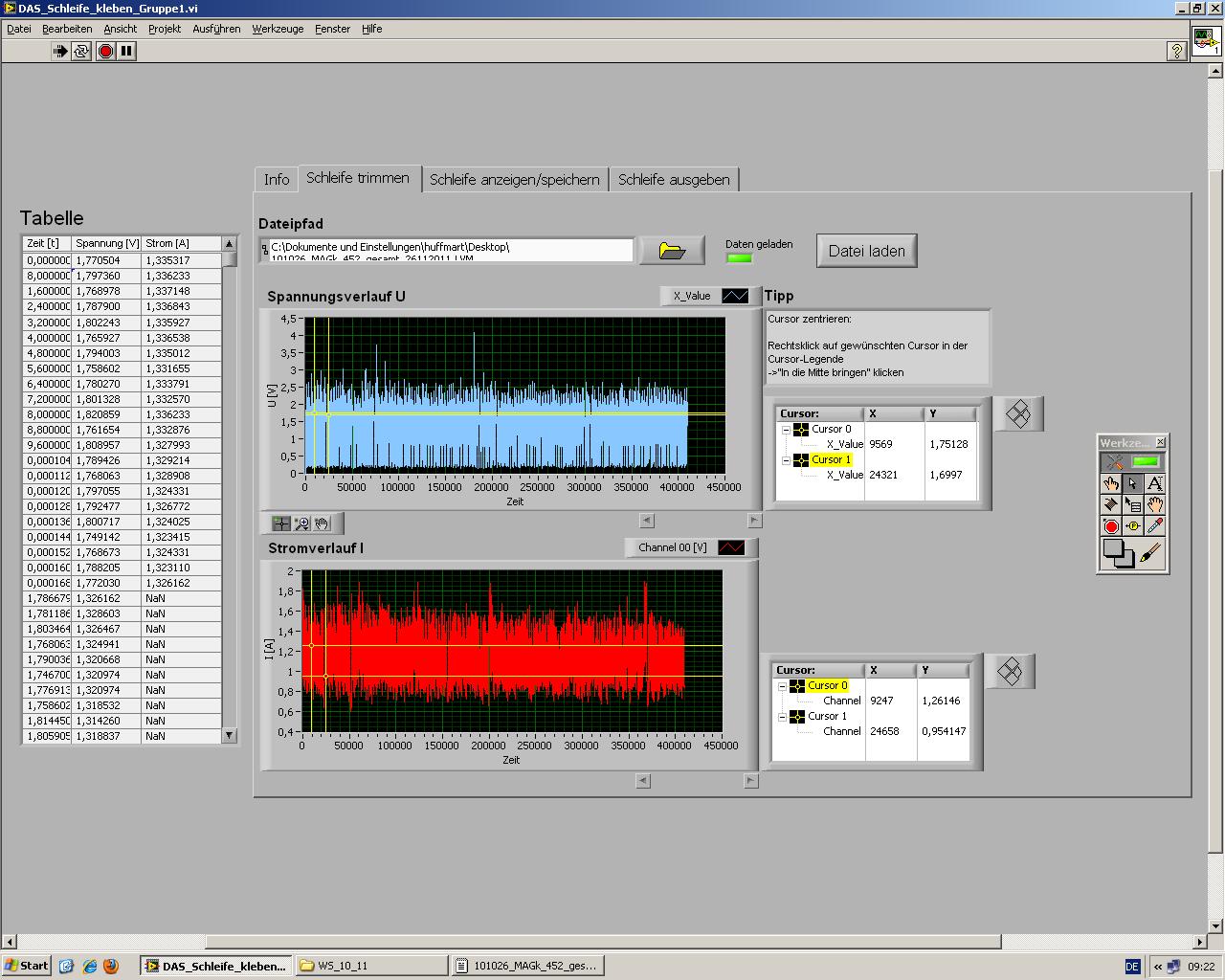Click the X_Value plot color swatch
1225x980 pixels.
735,296
